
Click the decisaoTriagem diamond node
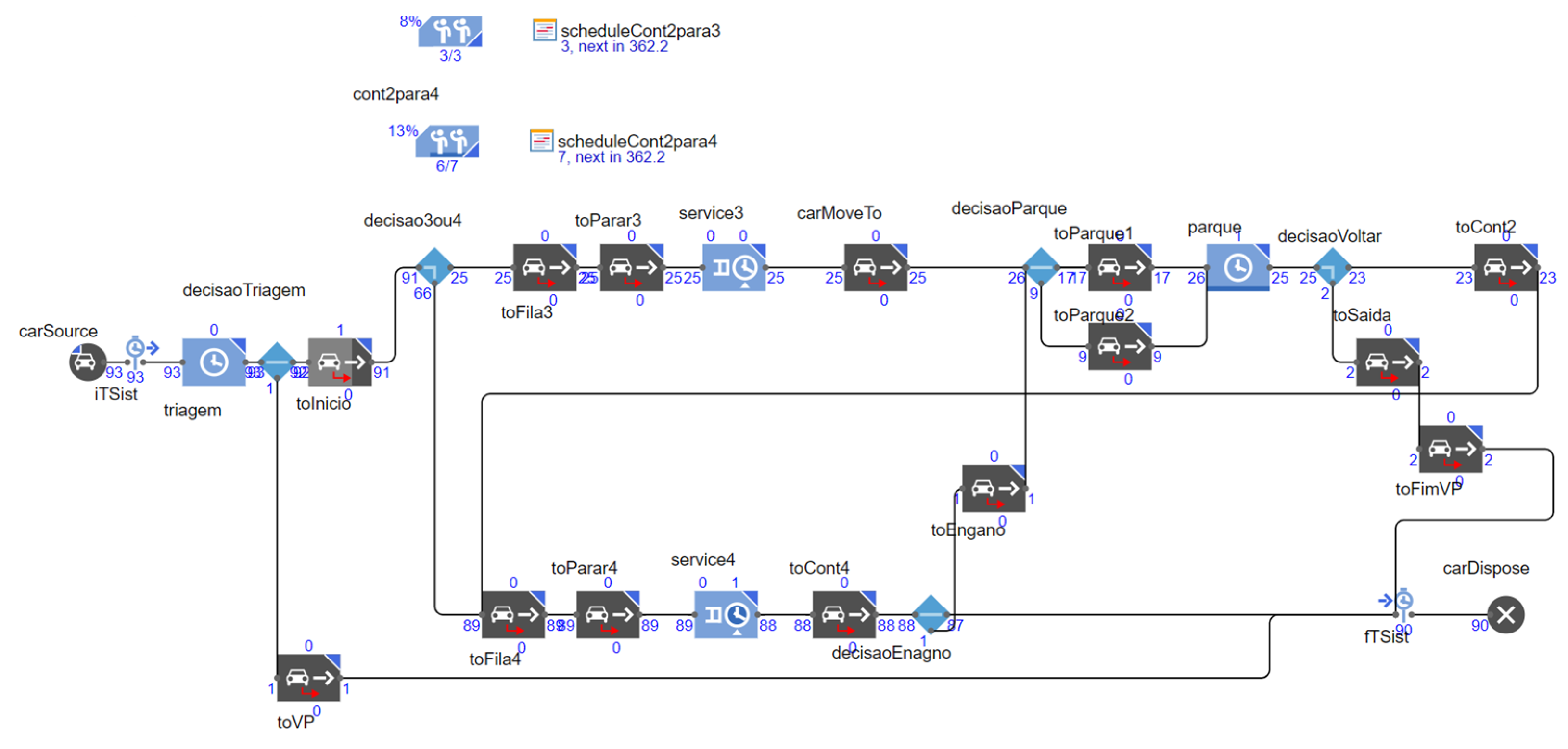pos(277,362)
